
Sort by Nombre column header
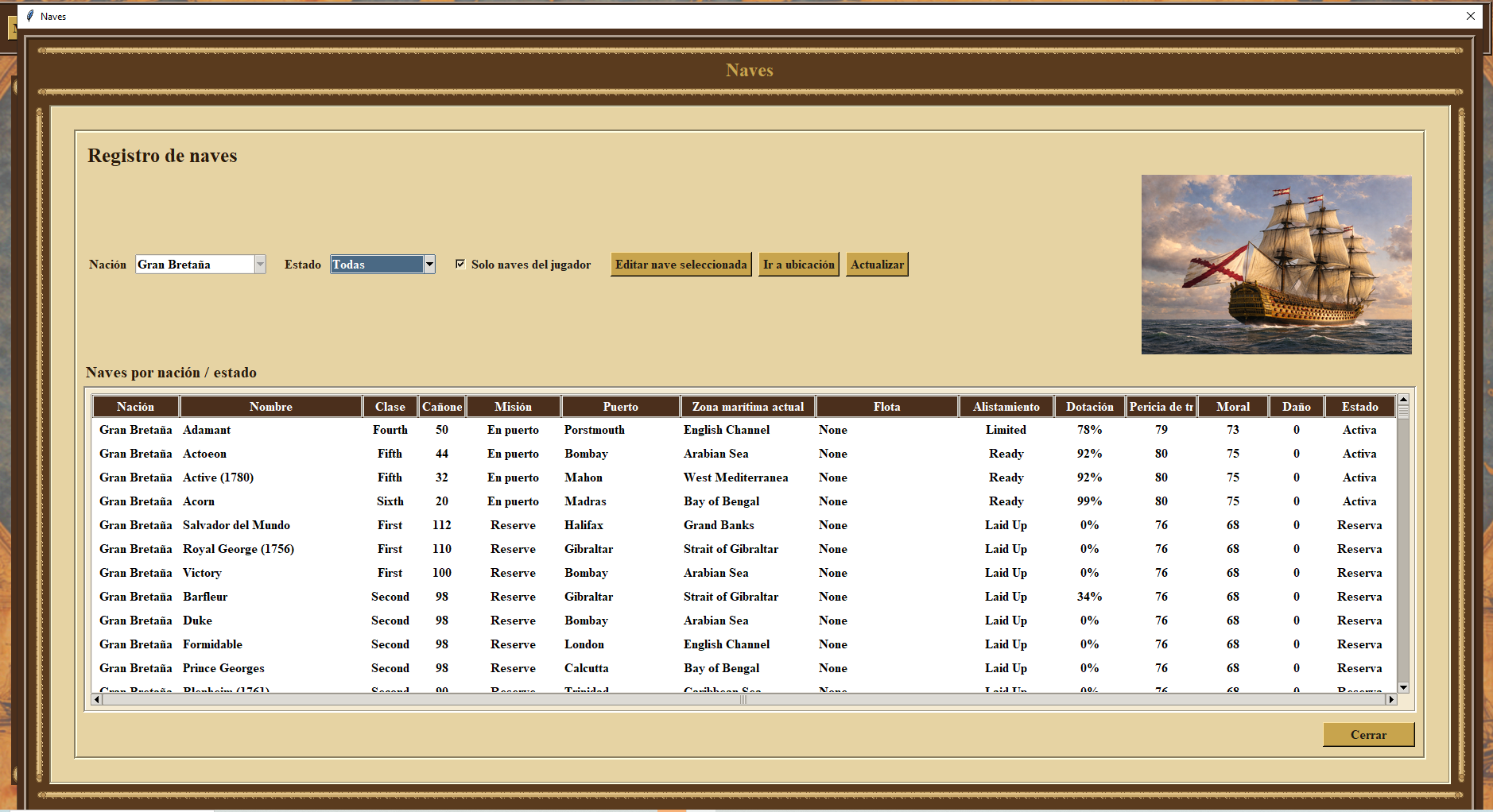coord(271,407)
